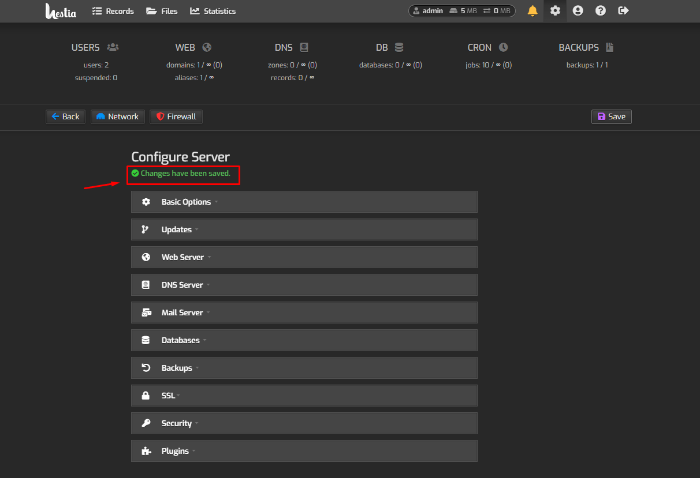700x478 pixels.
Task: Click the SSL lock icon
Action: point(146,395)
